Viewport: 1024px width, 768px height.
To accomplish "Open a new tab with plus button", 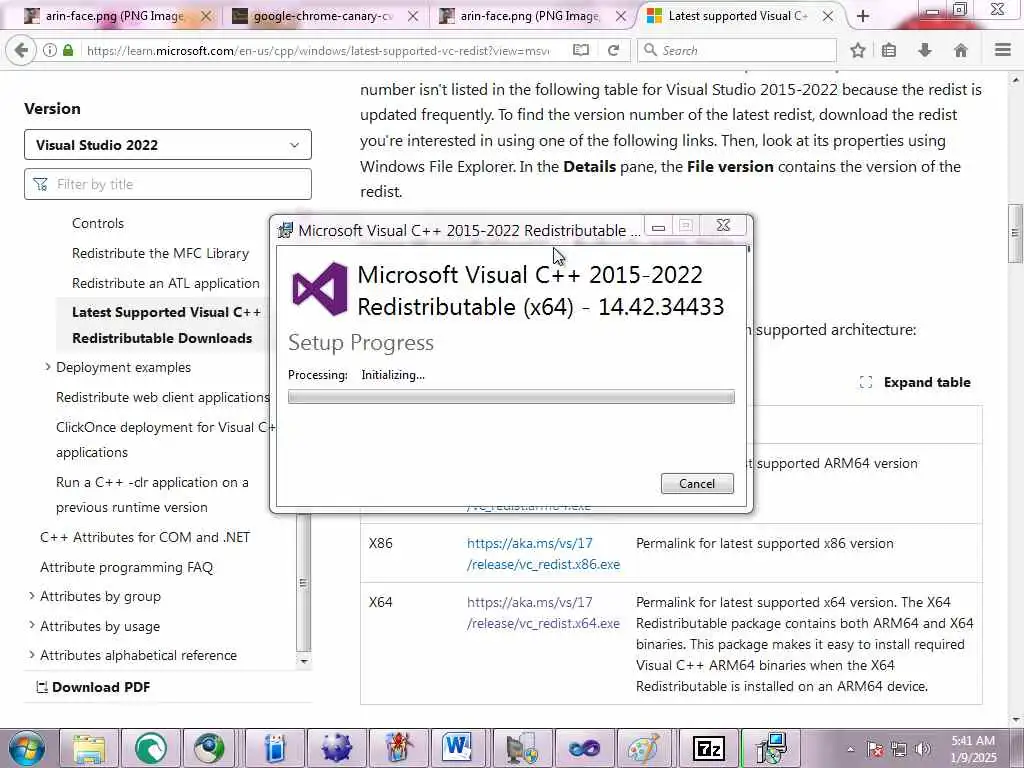I will pyautogui.click(x=863, y=16).
